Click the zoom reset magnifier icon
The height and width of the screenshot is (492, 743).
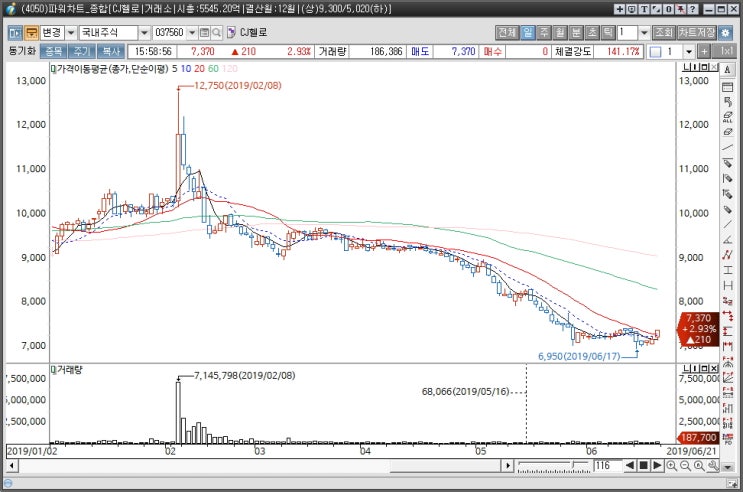click(x=699, y=465)
